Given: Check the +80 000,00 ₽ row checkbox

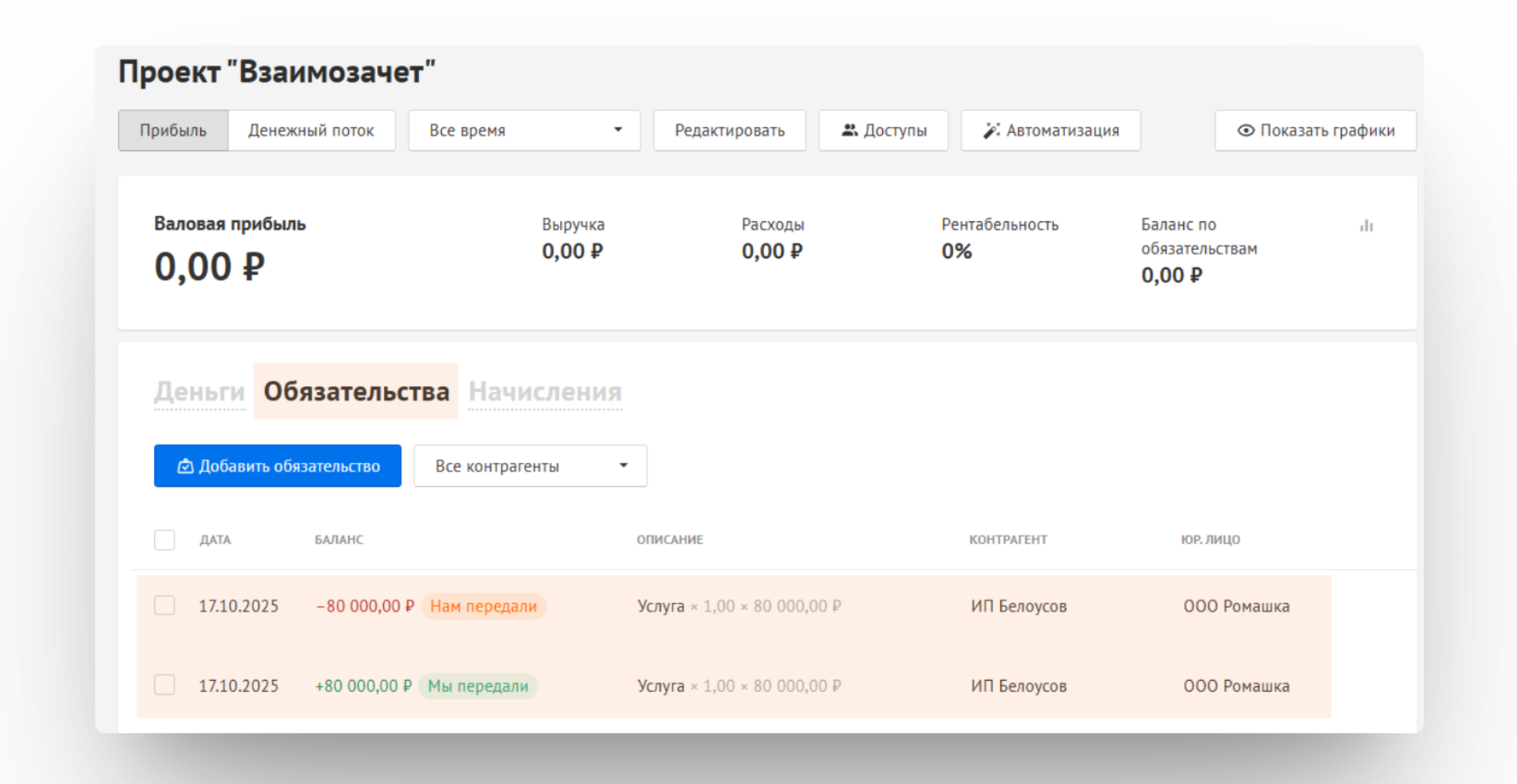Looking at the screenshot, I should click(164, 686).
